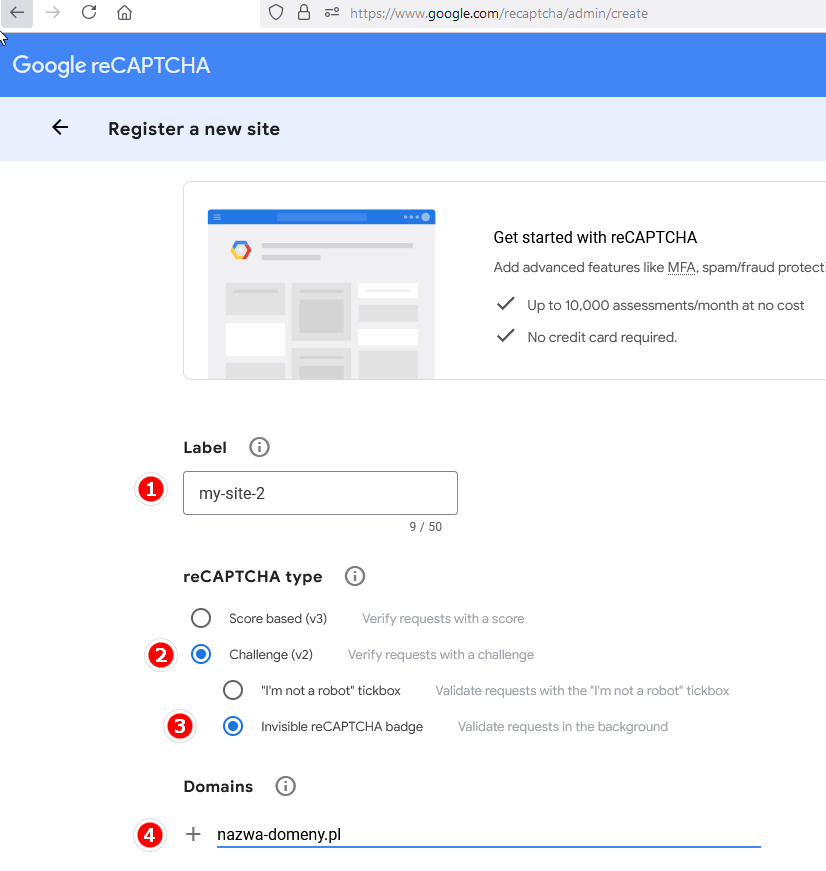Focus the domain input with nazwa-domeny.pl
Image resolution: width=826 pixels, height=871 pixels.
488,834
